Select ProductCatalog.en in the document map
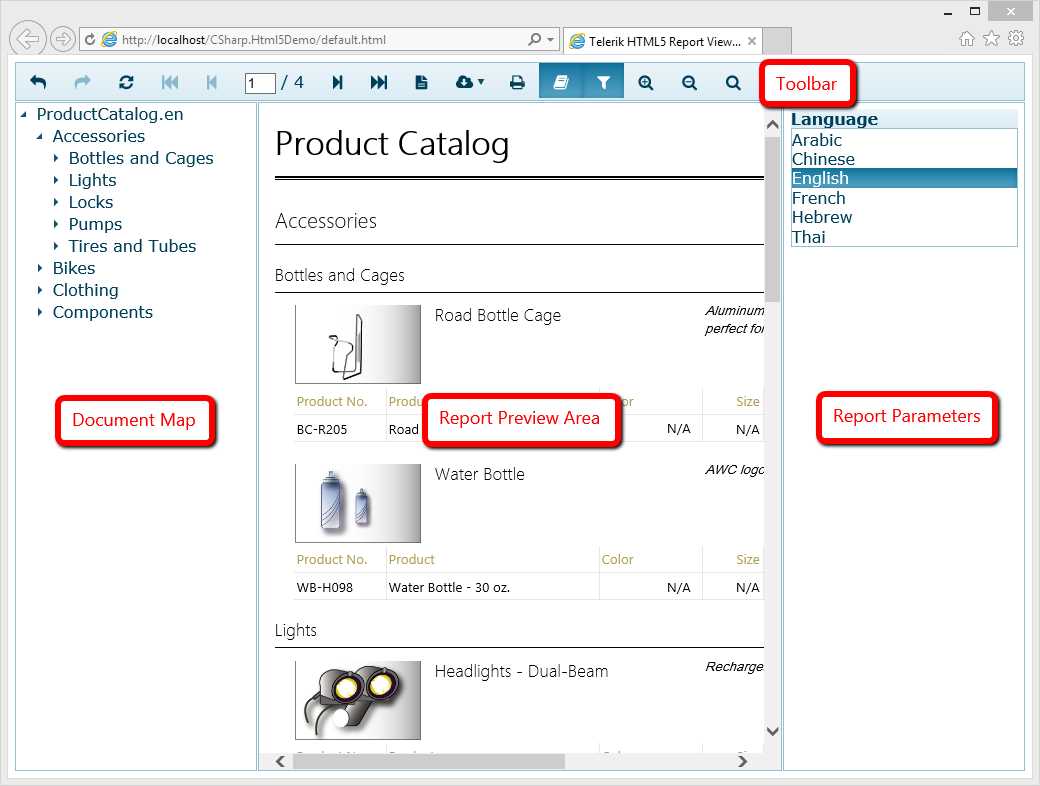 coord(110,114)
